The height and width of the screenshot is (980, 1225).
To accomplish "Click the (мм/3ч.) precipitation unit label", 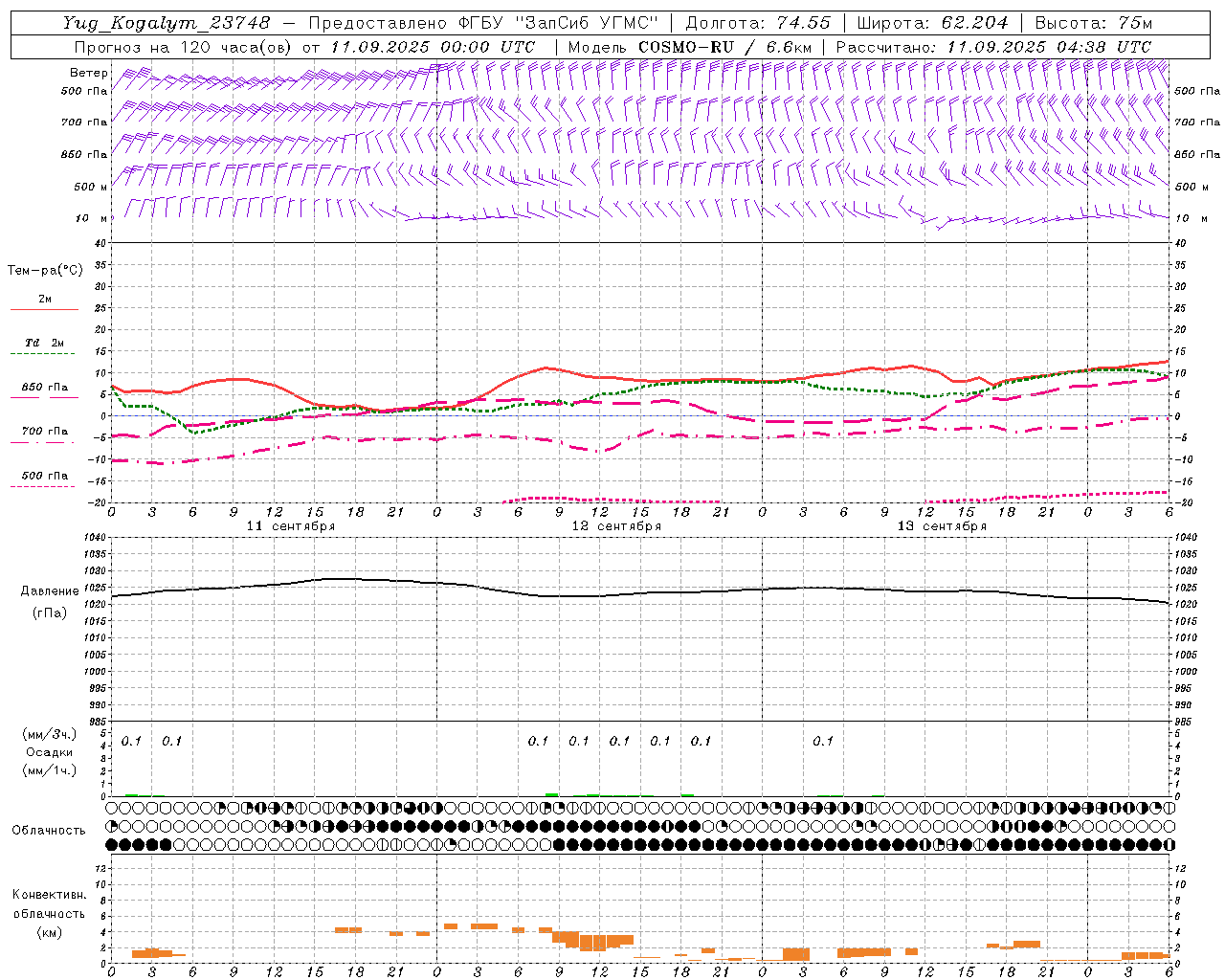I will [50, 735].
